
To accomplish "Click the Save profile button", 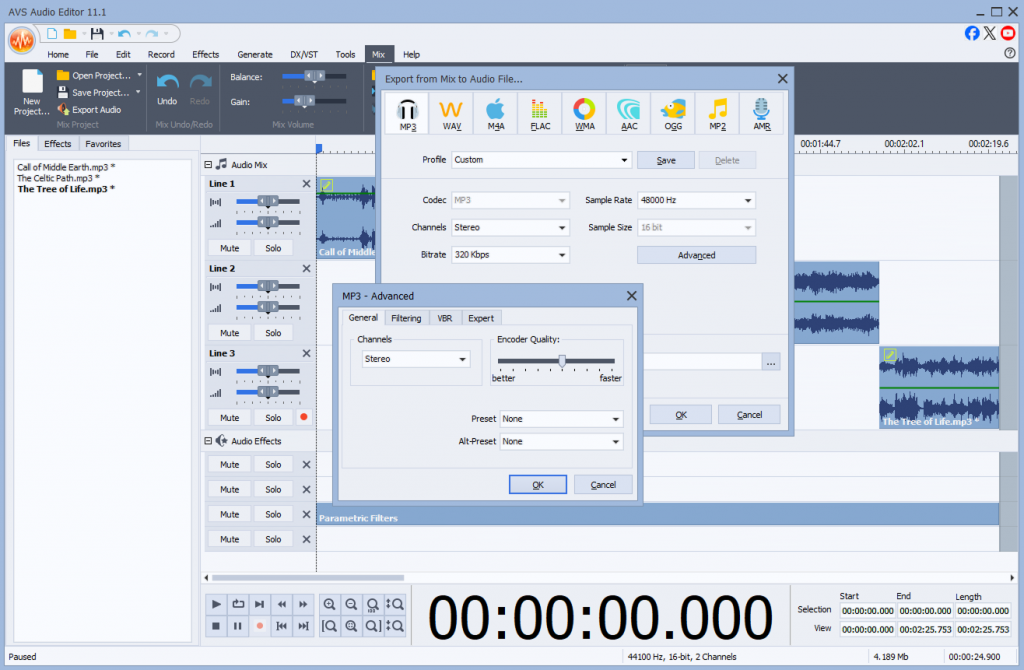I will (666, 160).
